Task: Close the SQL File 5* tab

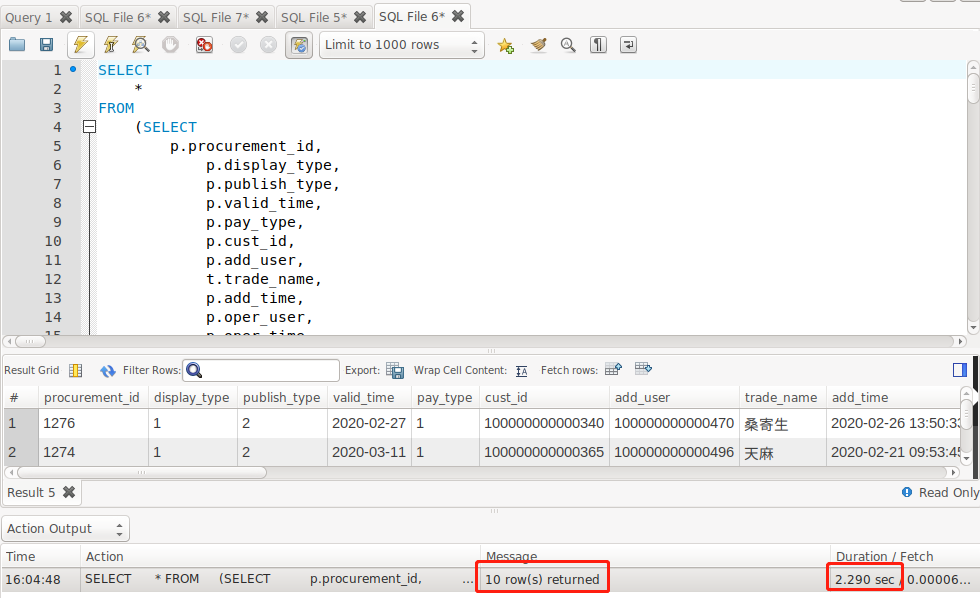Action: 360,17
